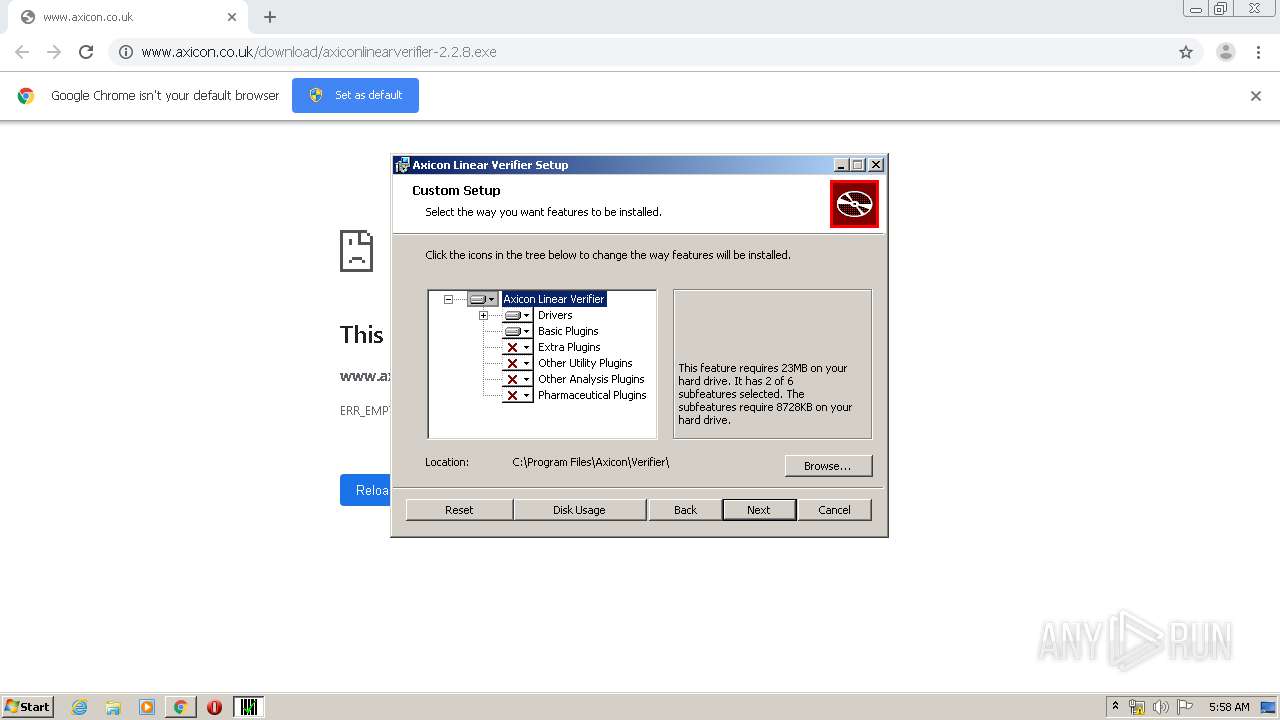This screenshot has width=1280, height=720.
Task: Open network status tray icon
Action: (x=1137, y=707)
